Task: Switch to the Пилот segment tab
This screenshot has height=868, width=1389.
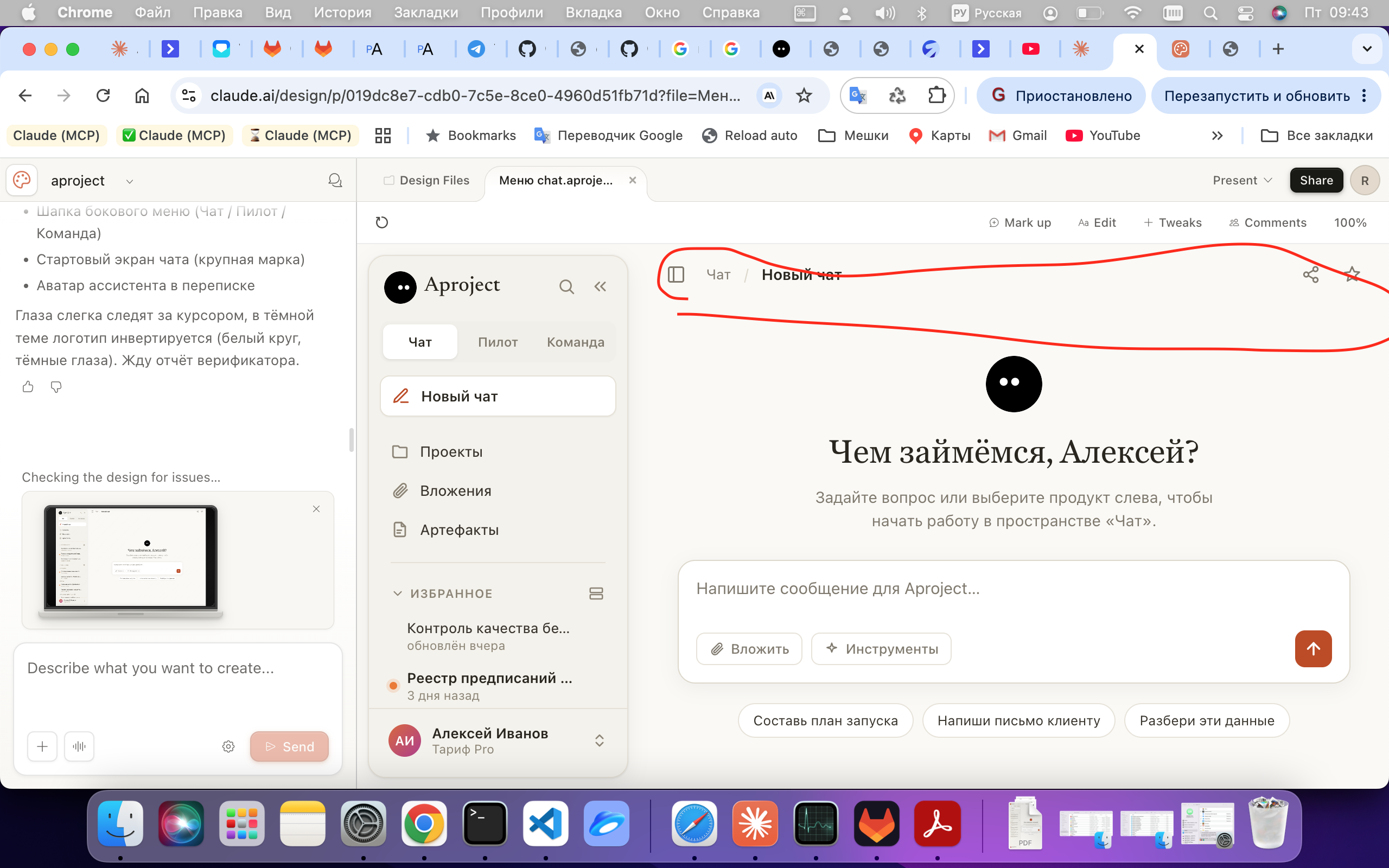Action: [498, 342]
